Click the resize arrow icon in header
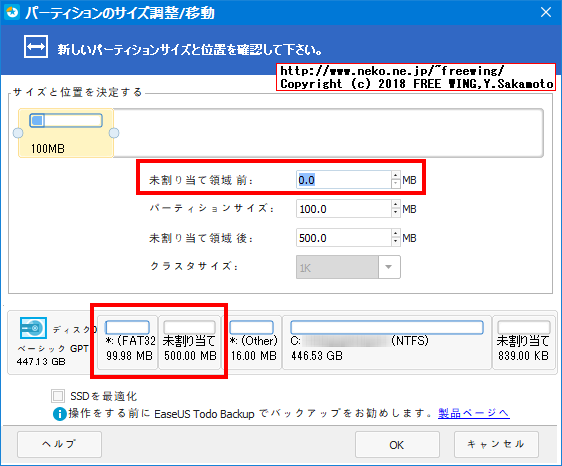 [36, 47]
